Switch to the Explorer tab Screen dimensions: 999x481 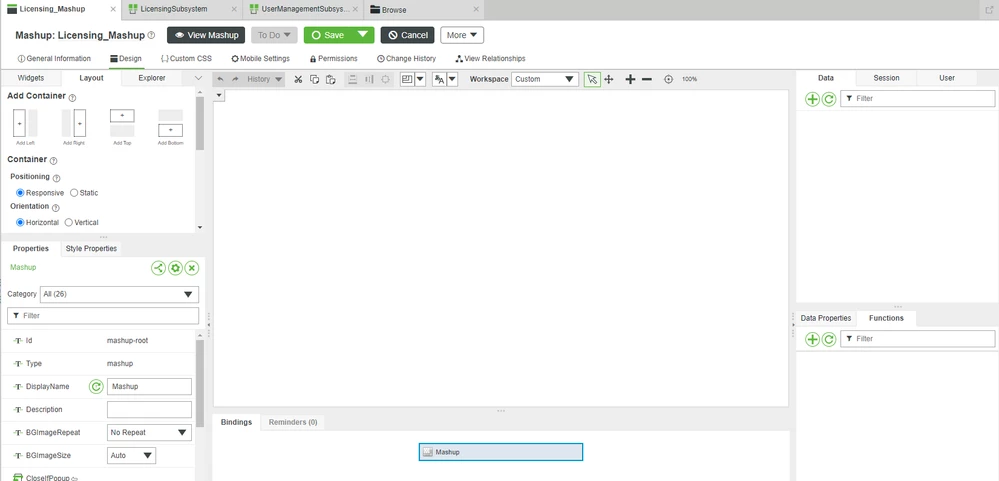click(x=152, y=78)
